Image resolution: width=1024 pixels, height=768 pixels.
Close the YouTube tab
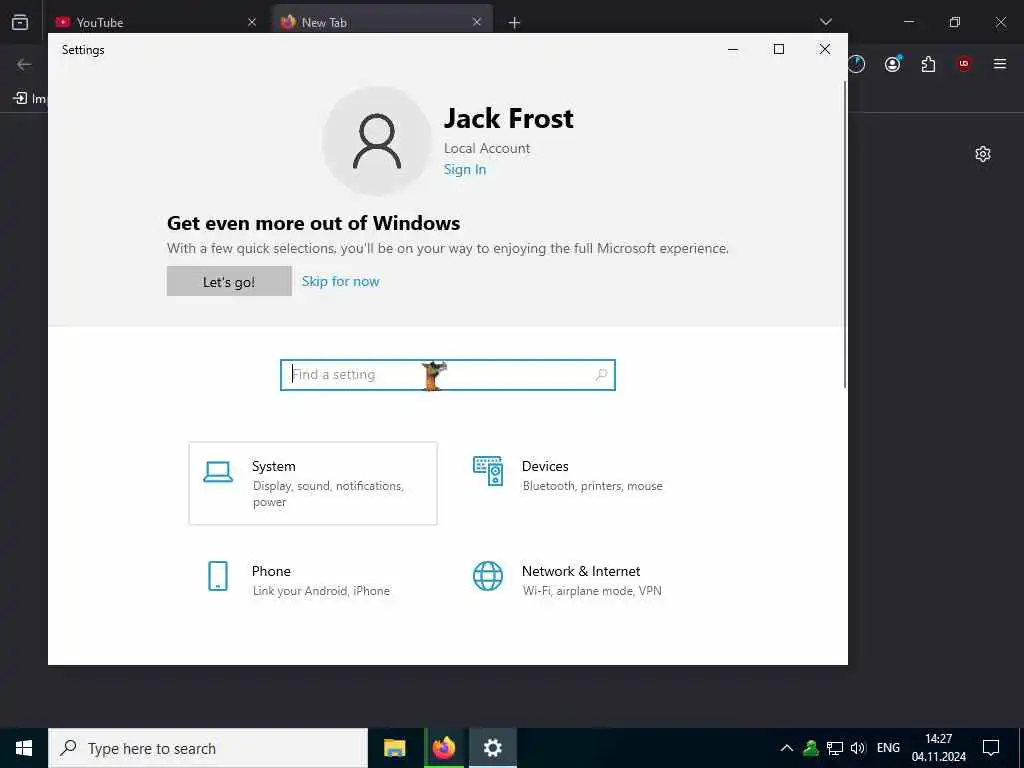click(252, 22)
